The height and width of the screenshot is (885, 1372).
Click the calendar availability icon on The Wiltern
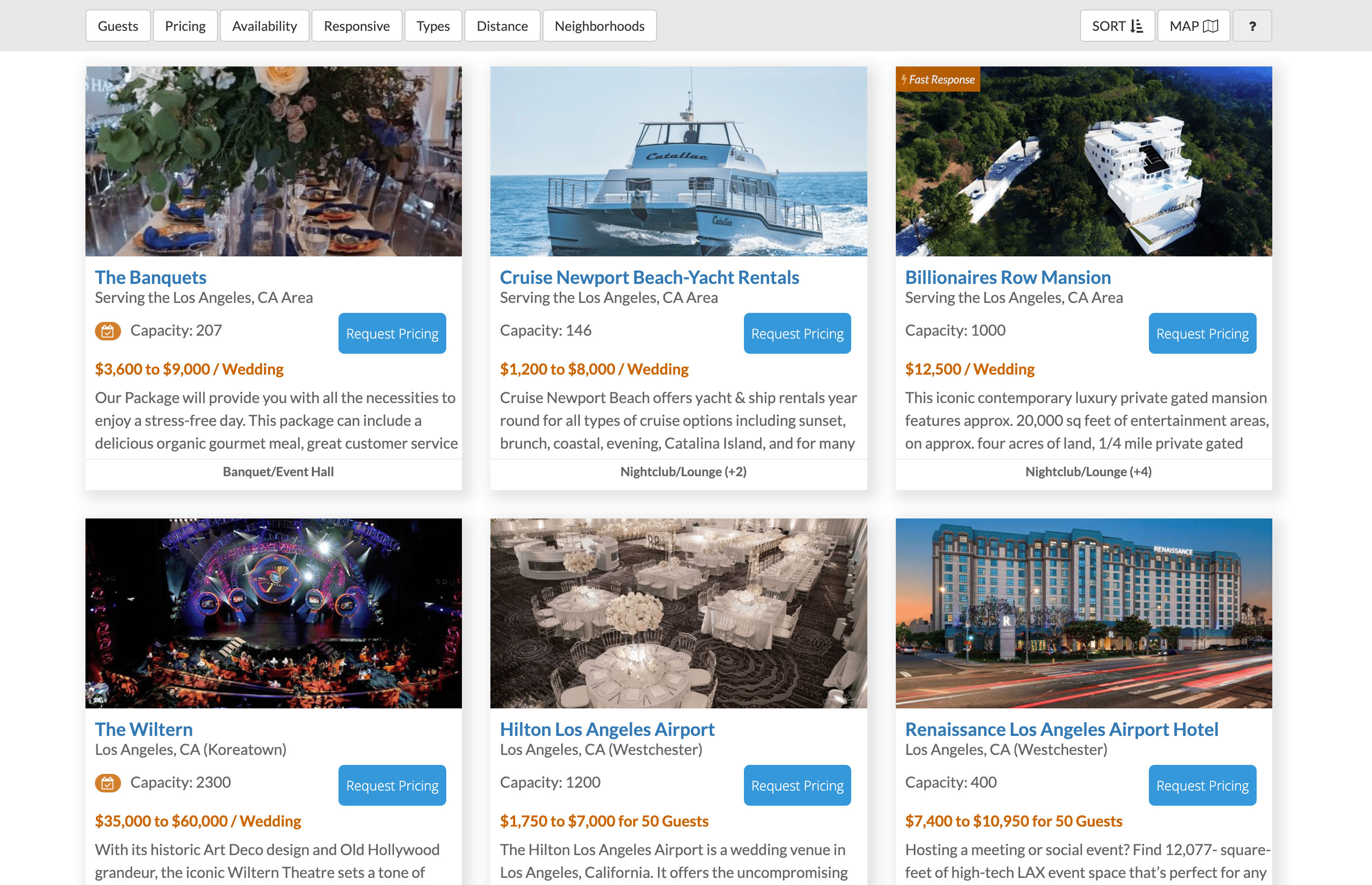tap(107, 783)
